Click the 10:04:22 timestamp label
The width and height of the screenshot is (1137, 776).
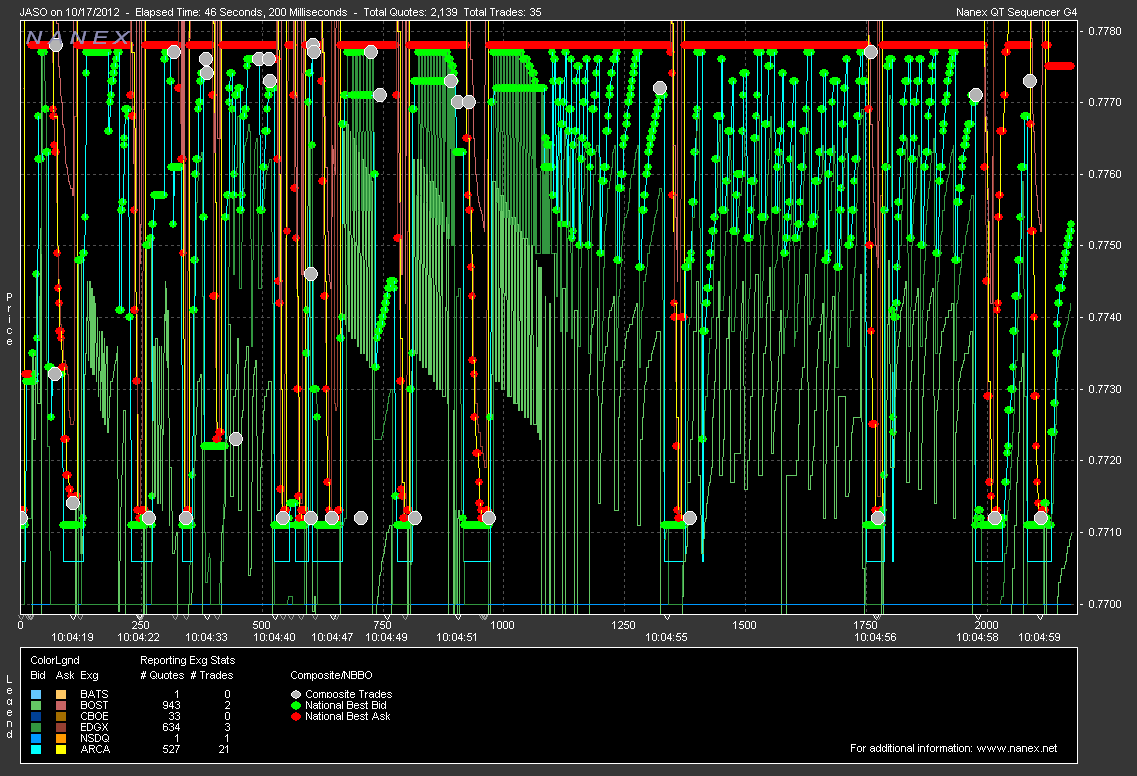click(138, 637)
